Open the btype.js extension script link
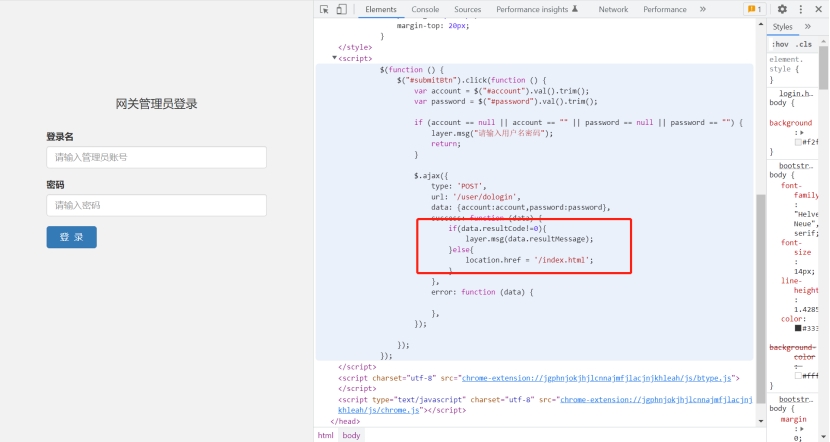 click(x=596, y=378)
